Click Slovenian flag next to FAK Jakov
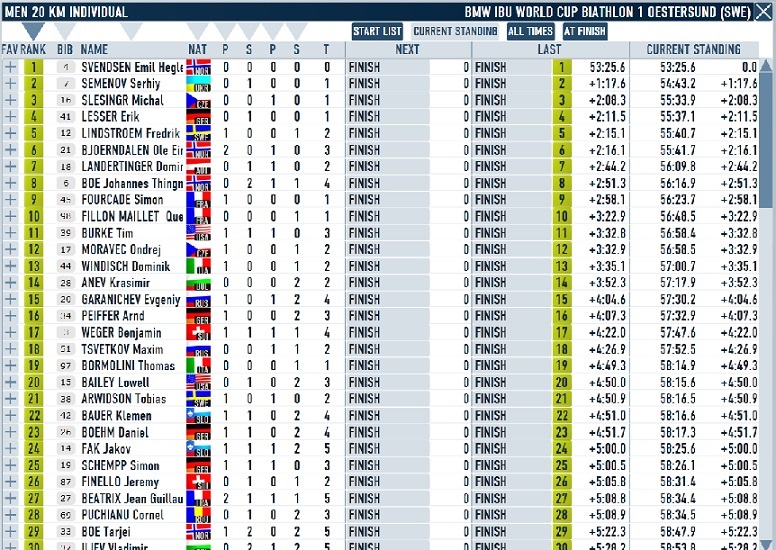This screenshot has width=776, height=550. [198, 449]
